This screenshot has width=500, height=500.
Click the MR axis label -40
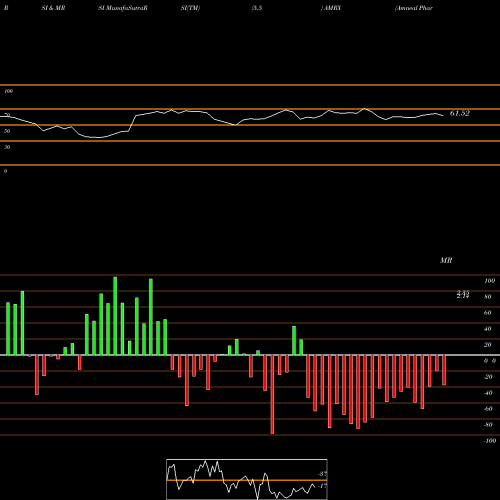tap(488, 393)
